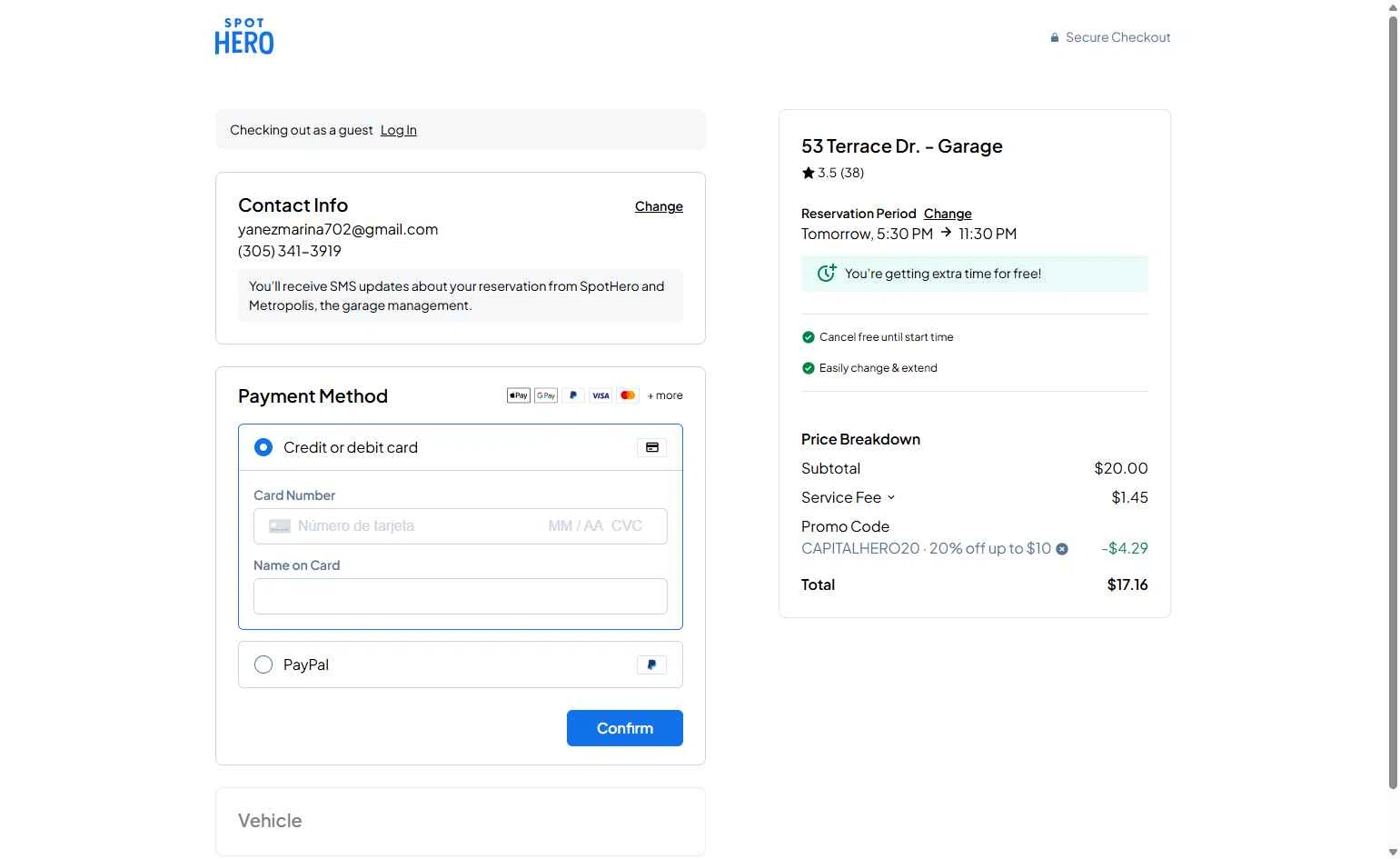Change the Reservation Period
This screenshot has height=859, width=1400.
[948, 214]
